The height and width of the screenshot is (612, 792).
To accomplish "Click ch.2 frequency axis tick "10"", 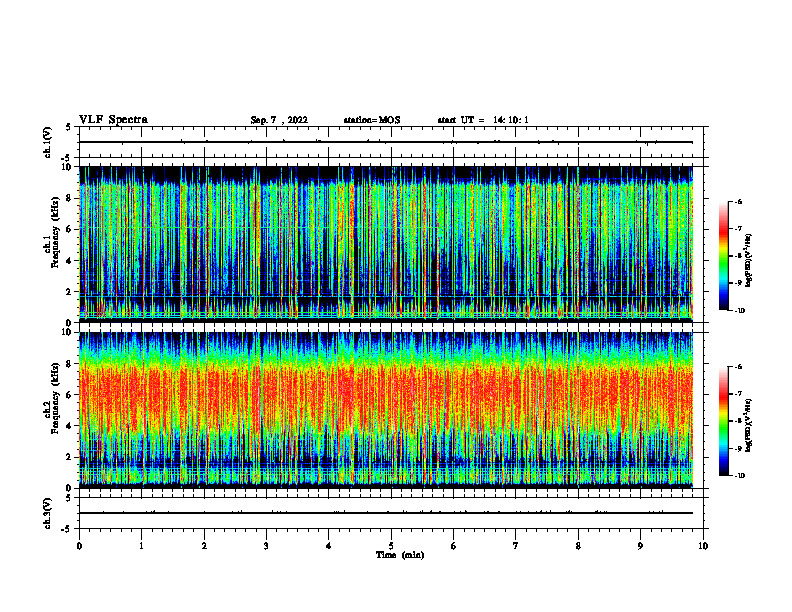I will (68, 332).
